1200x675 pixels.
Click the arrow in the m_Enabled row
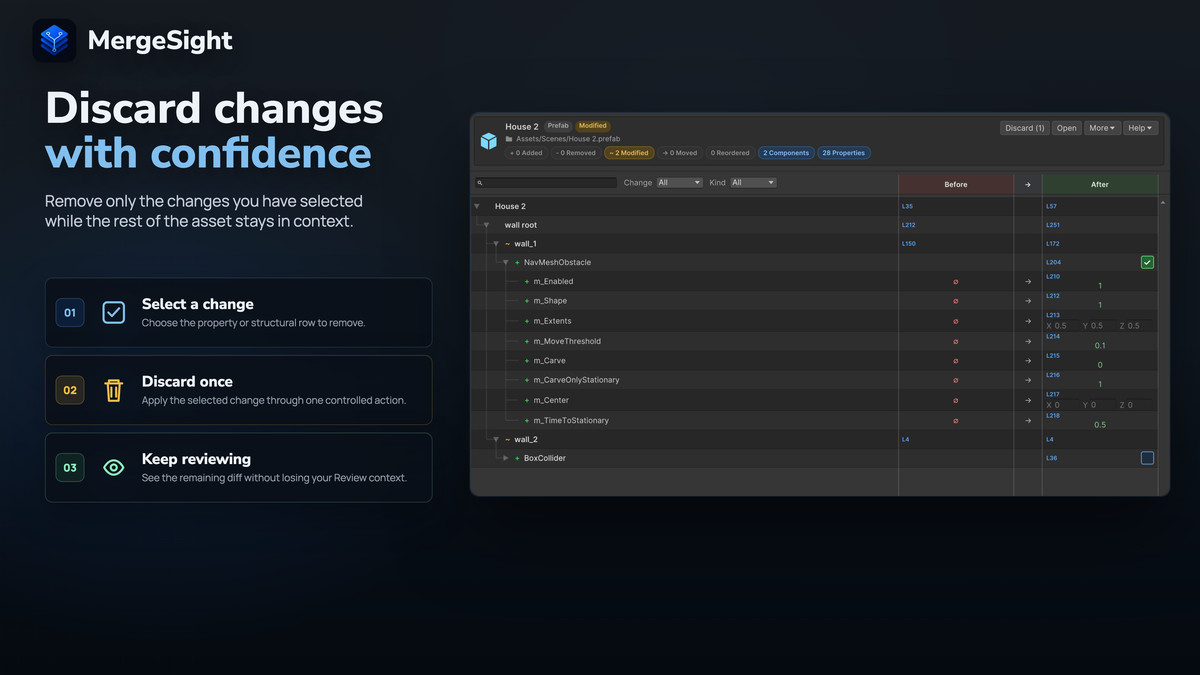pos(1028,282)
